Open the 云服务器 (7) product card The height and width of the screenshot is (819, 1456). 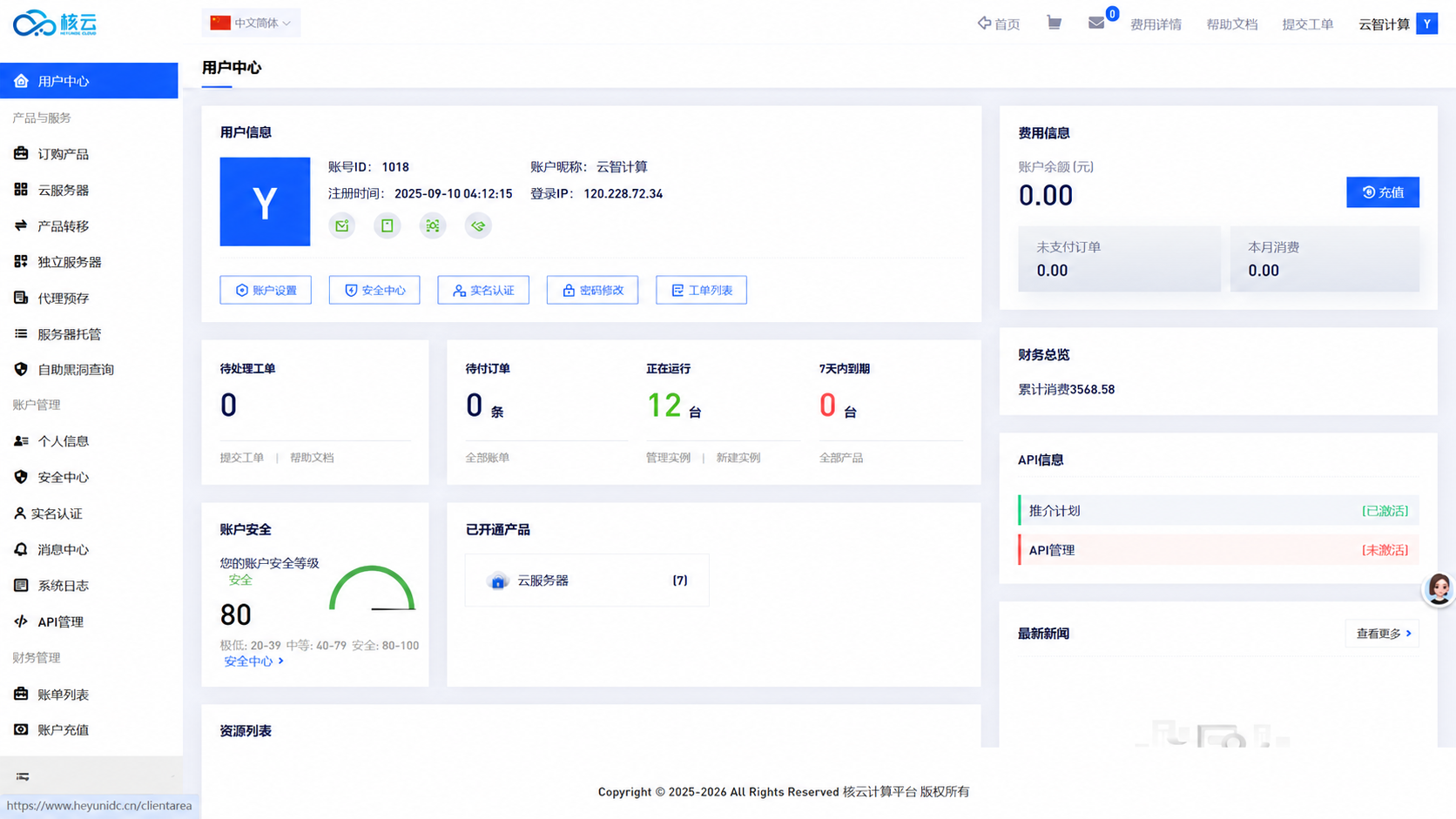[x=587, y=581]
